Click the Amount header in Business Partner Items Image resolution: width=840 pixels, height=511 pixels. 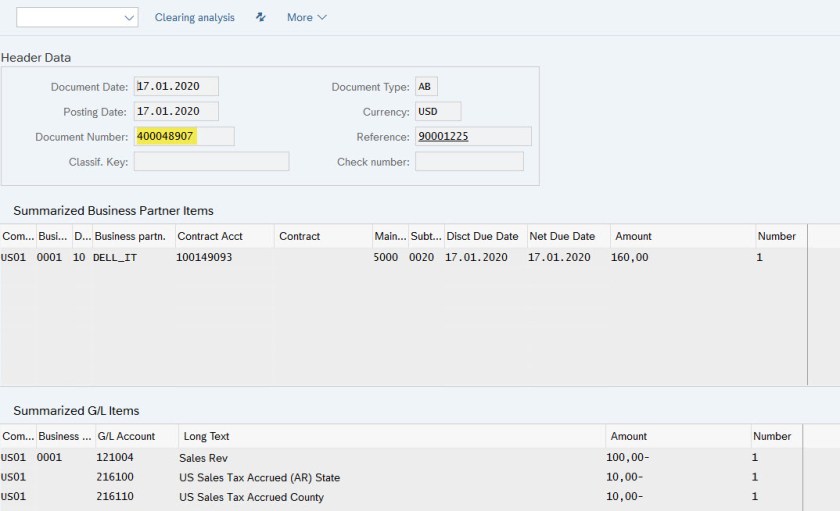pos(633,236)
